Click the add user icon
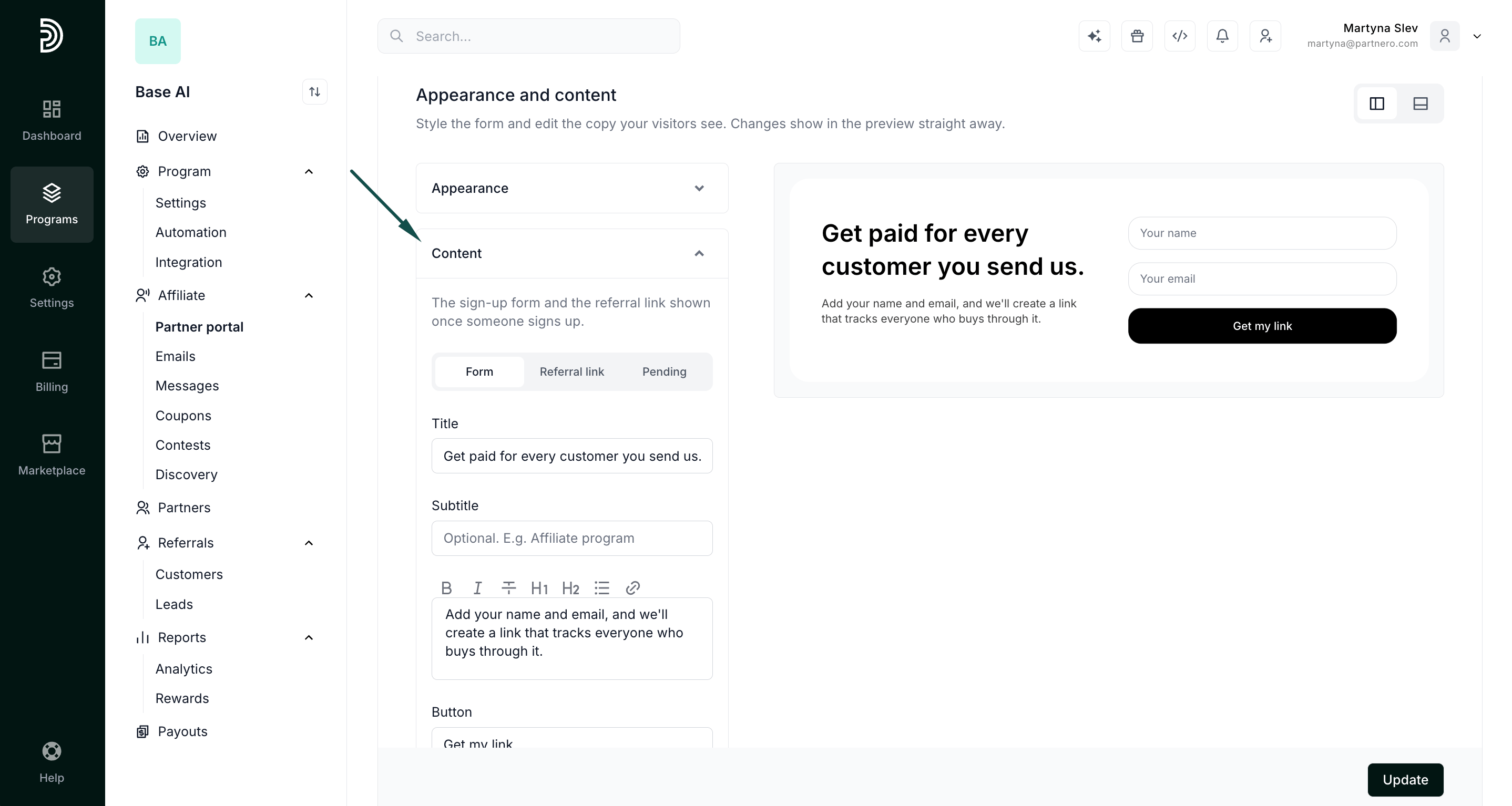 click(x=1265, y=36)
